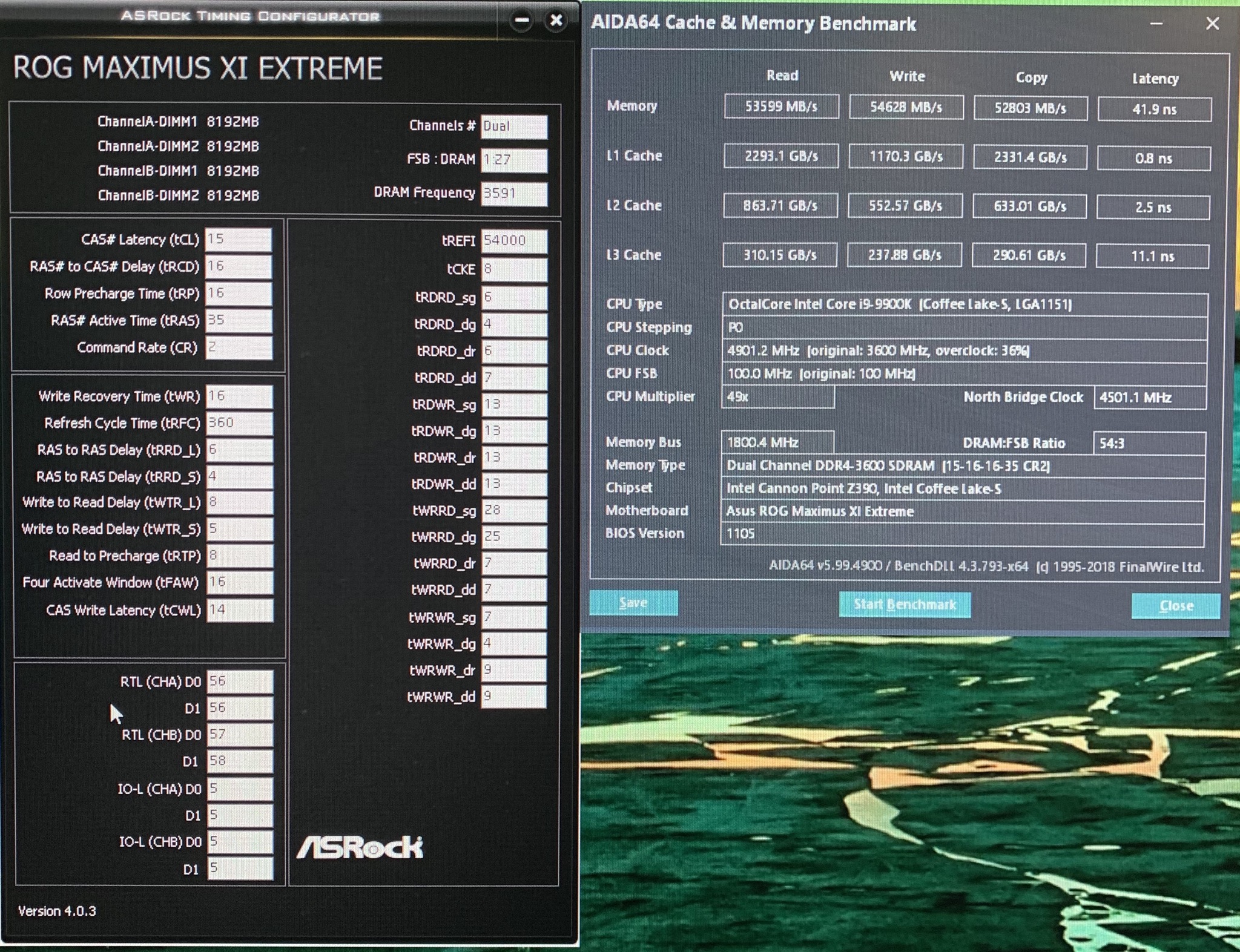Image resolution: width=1240 pixels, height=952 pixels.
Task: Click the CPU Type information field
Action: tap(965, 304)
